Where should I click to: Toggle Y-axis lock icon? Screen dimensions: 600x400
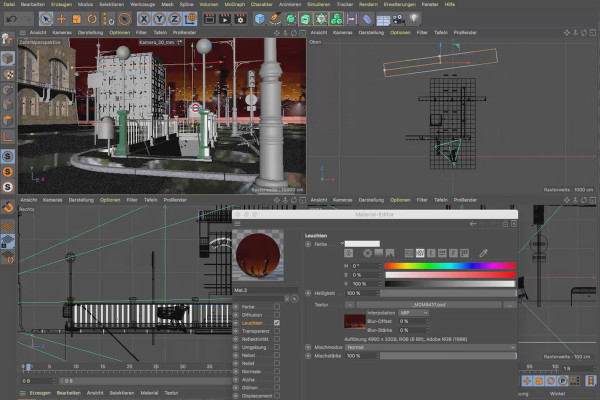pyautogui.click(x=159, y=19)
